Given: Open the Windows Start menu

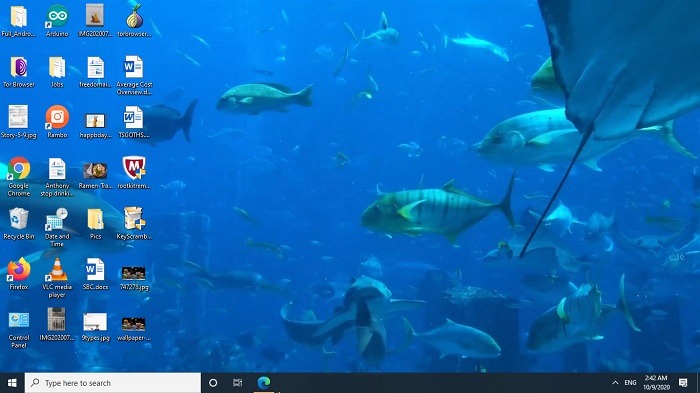Looking at the screenshot, I should tap(12, 383).
